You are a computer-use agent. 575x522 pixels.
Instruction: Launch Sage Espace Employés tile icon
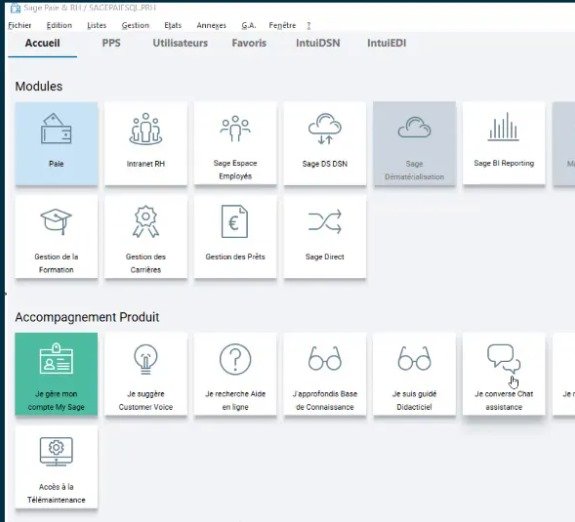[235, 128]
